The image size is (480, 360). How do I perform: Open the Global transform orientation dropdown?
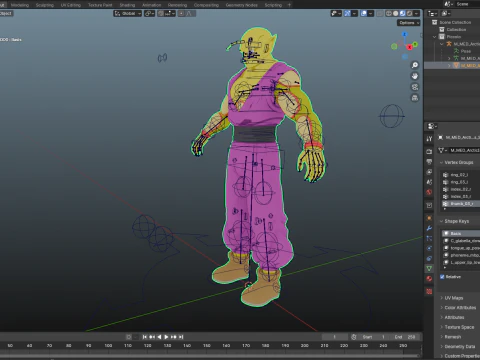pos(128,13)
